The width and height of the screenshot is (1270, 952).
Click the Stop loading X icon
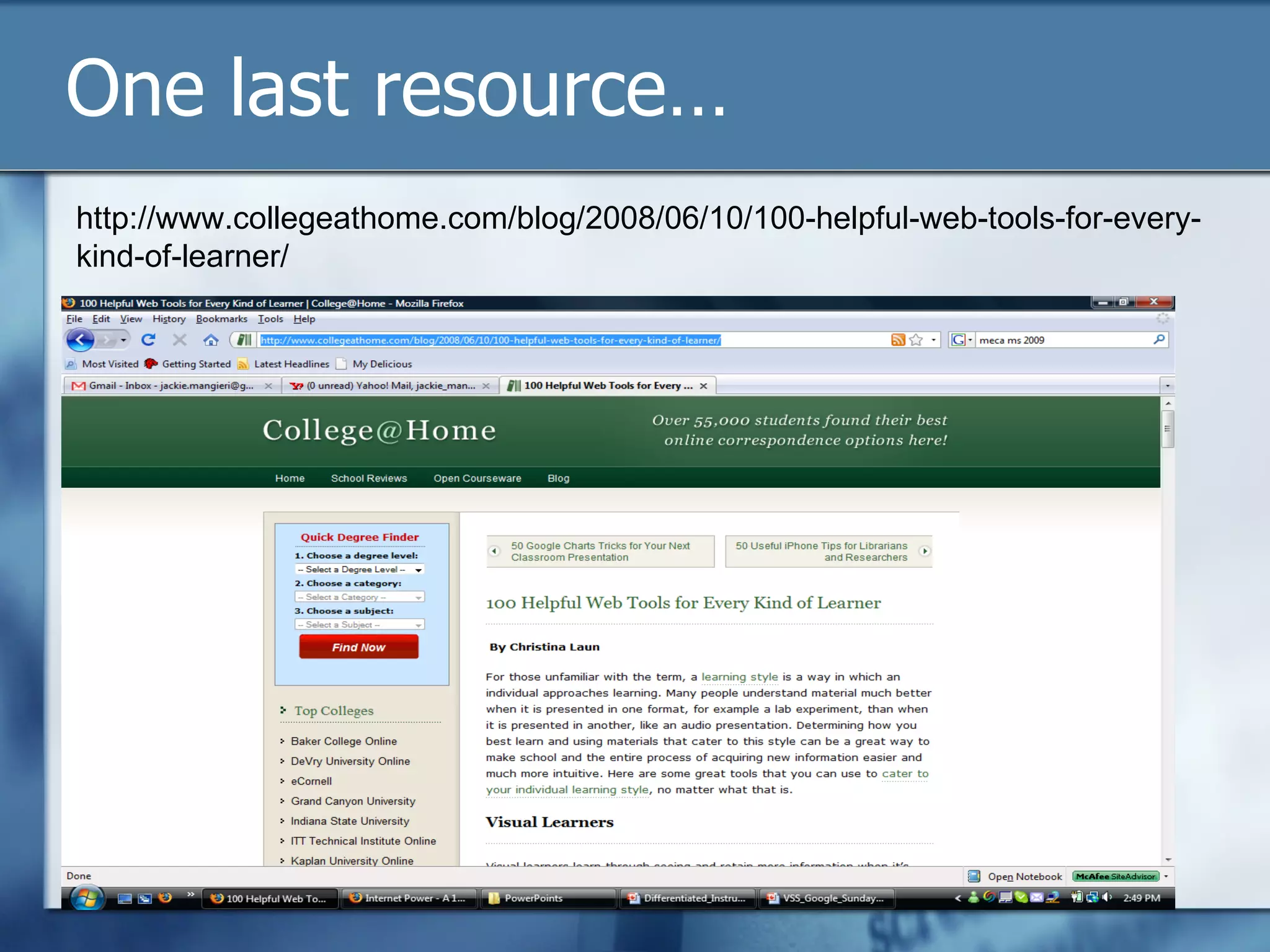180,340
